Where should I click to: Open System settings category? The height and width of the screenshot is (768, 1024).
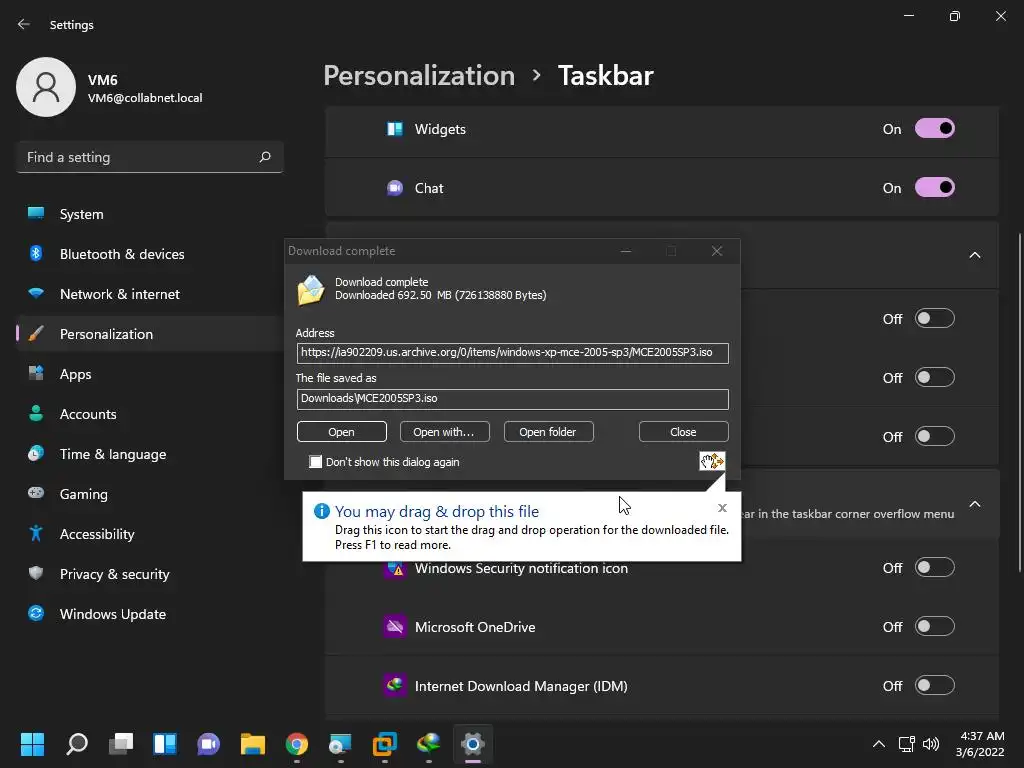(150, 214)
